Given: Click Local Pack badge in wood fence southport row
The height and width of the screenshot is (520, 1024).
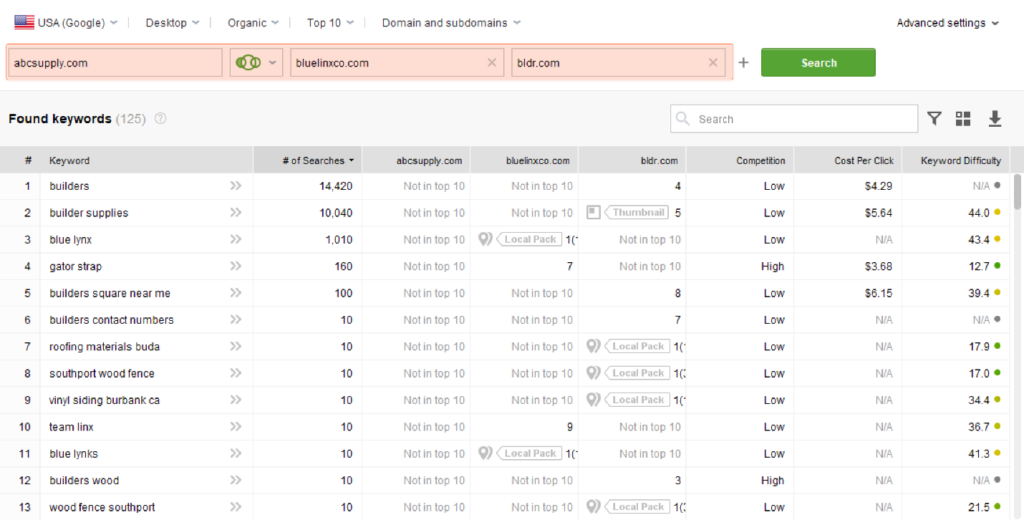Looking at the screenshot, I should [x=637, y=507].
